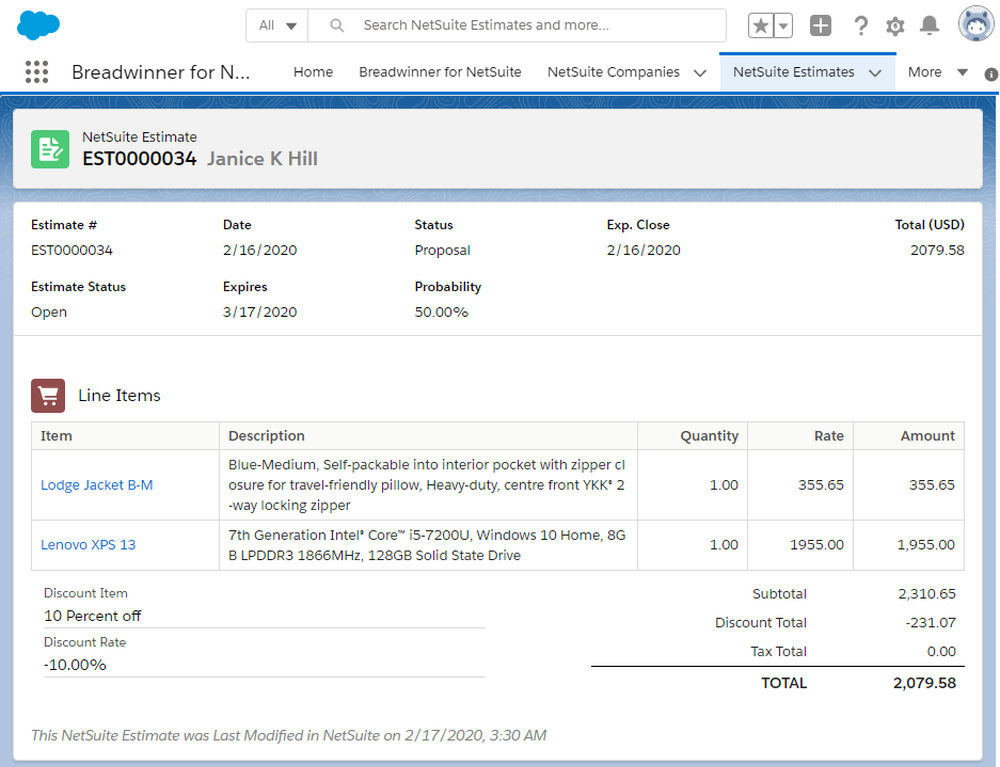Click the Lenovo rate 1955.00
The image size is (1000, 767).
click(816, 545)
